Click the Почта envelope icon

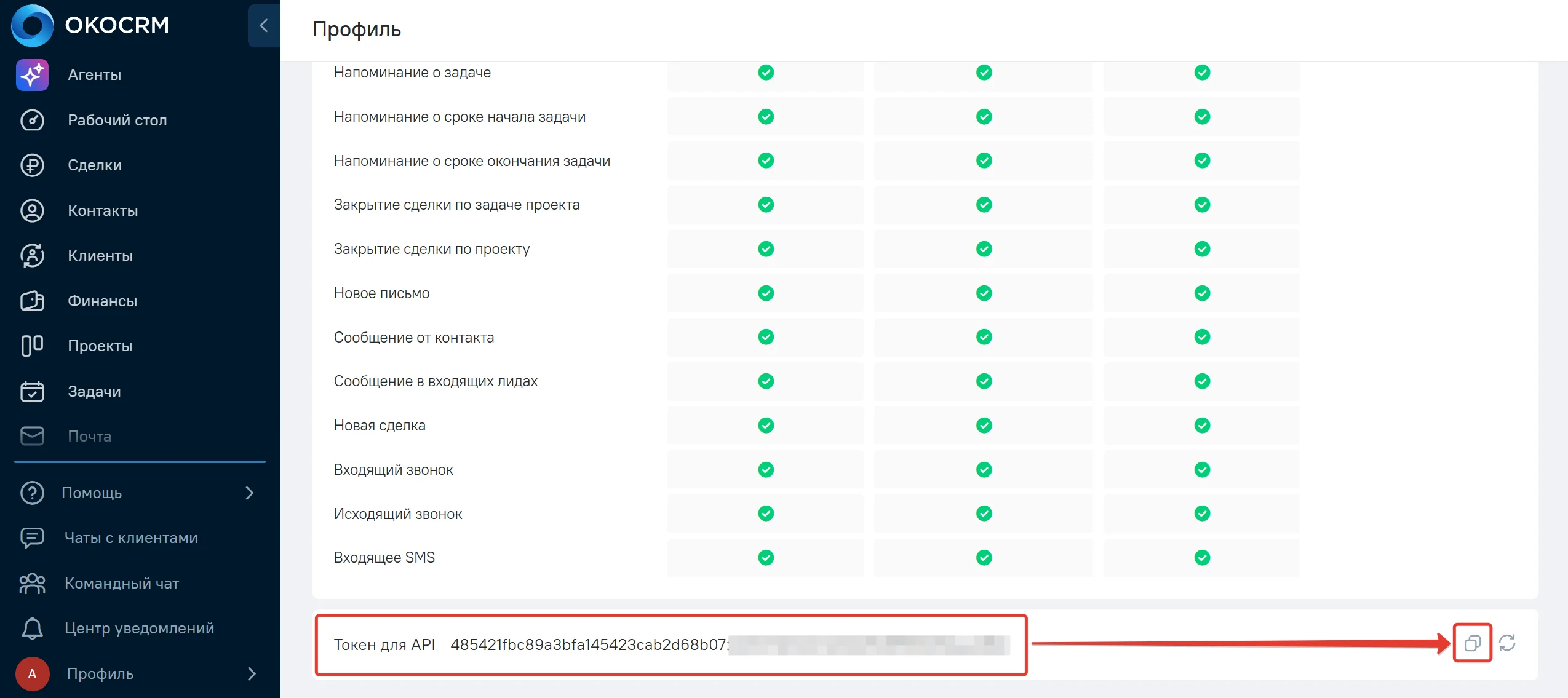pos(32,436)
